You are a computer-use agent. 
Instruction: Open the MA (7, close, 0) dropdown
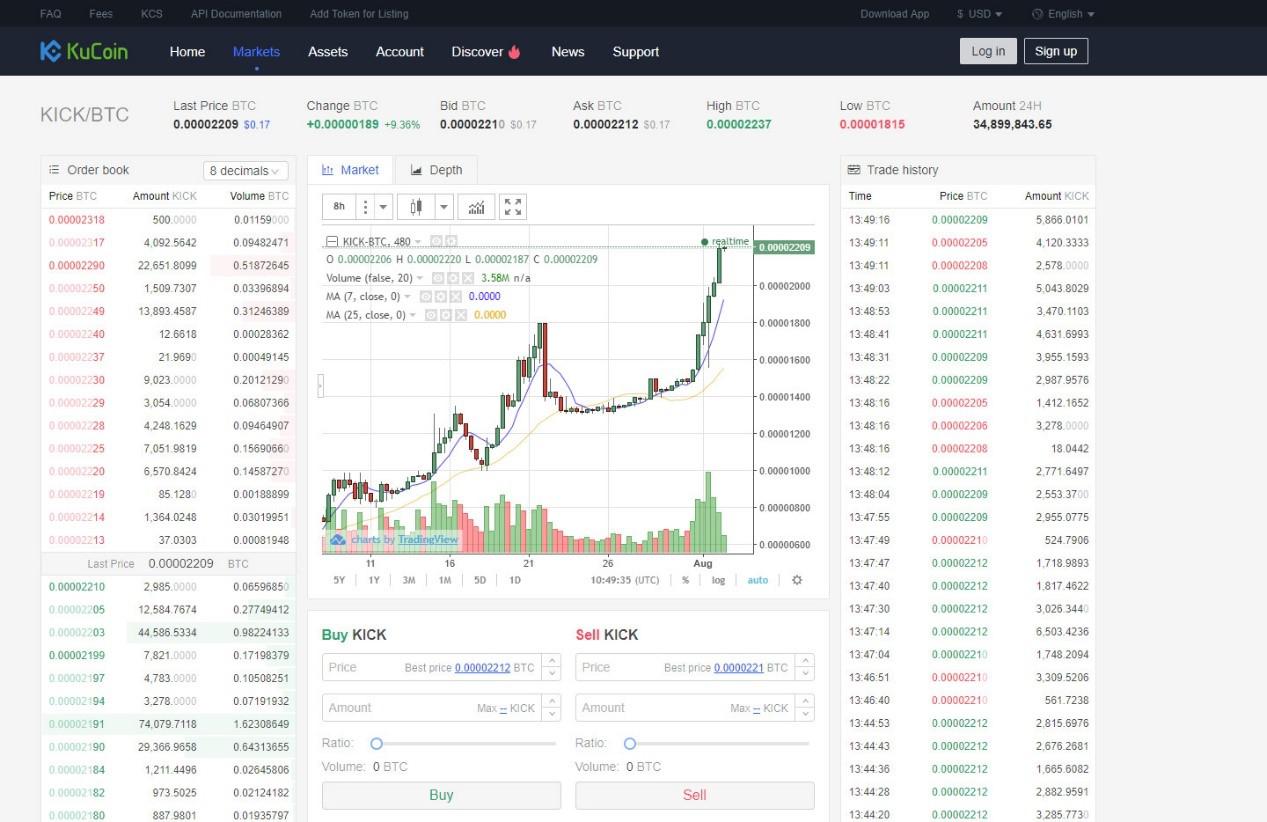[407, 296]
